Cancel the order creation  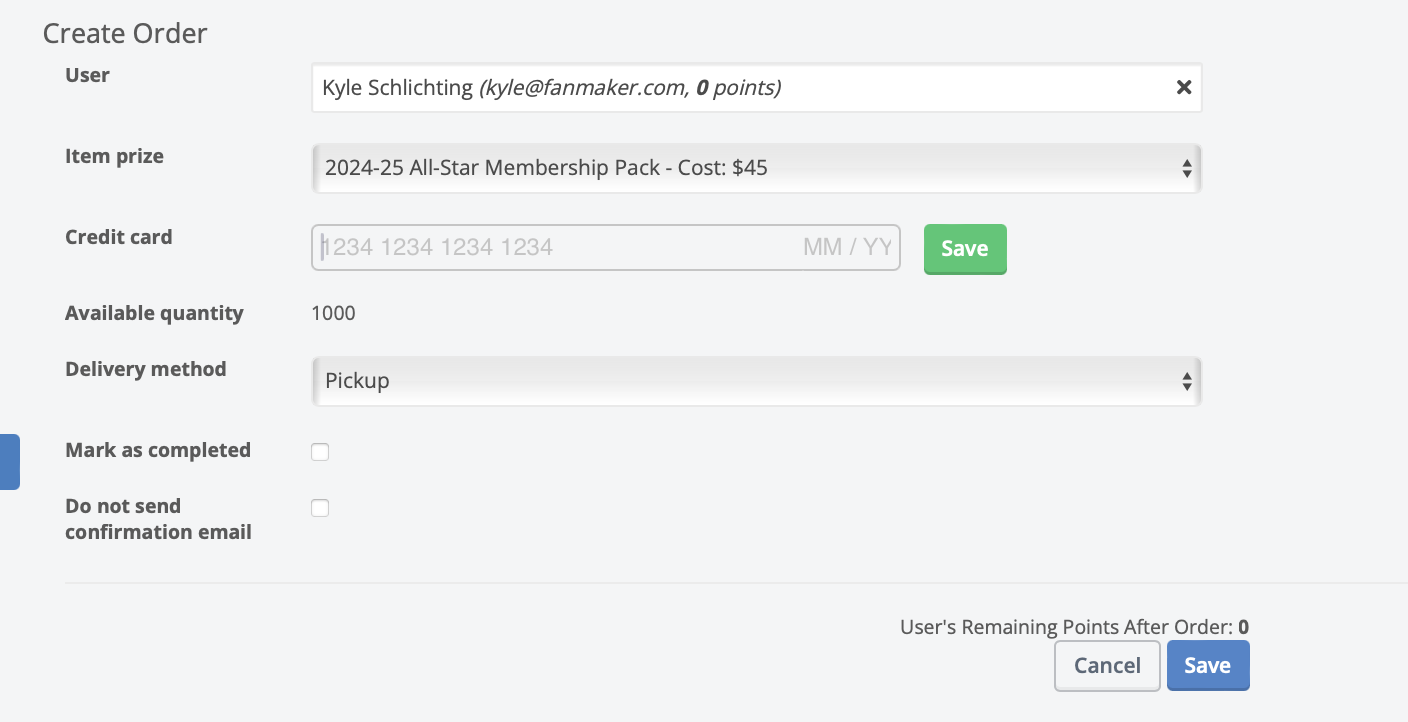click(1107, 666)
